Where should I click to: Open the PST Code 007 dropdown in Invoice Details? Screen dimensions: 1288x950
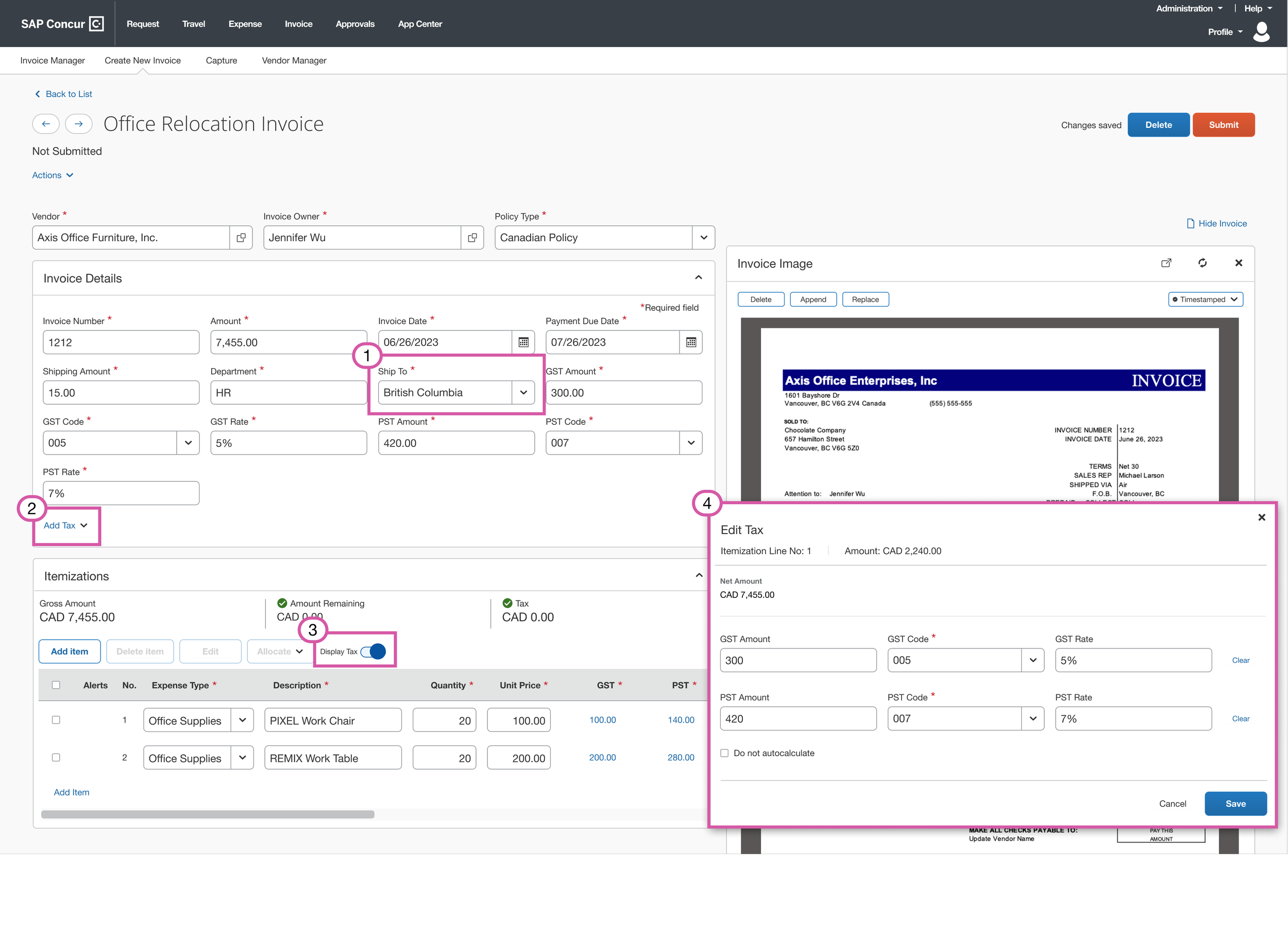click(x=691, y=443)
